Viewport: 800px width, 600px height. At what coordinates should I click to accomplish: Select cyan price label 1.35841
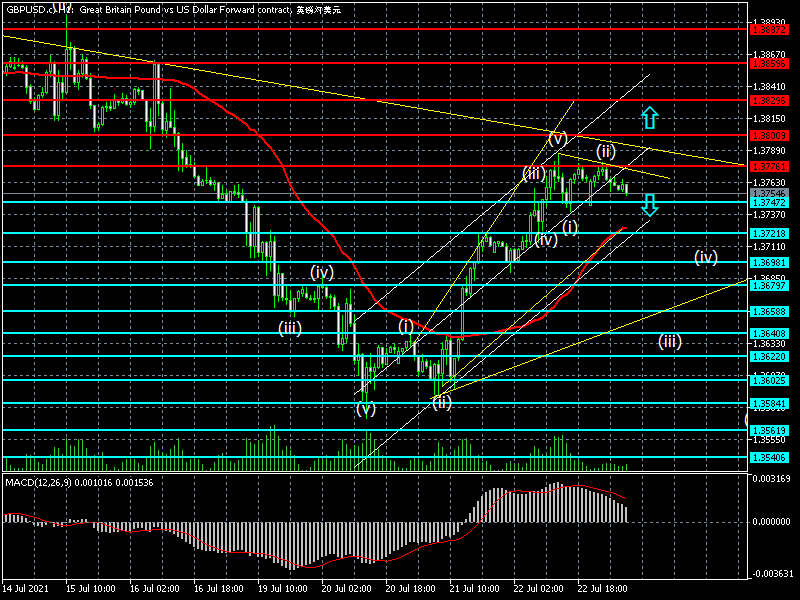(769, 404)
